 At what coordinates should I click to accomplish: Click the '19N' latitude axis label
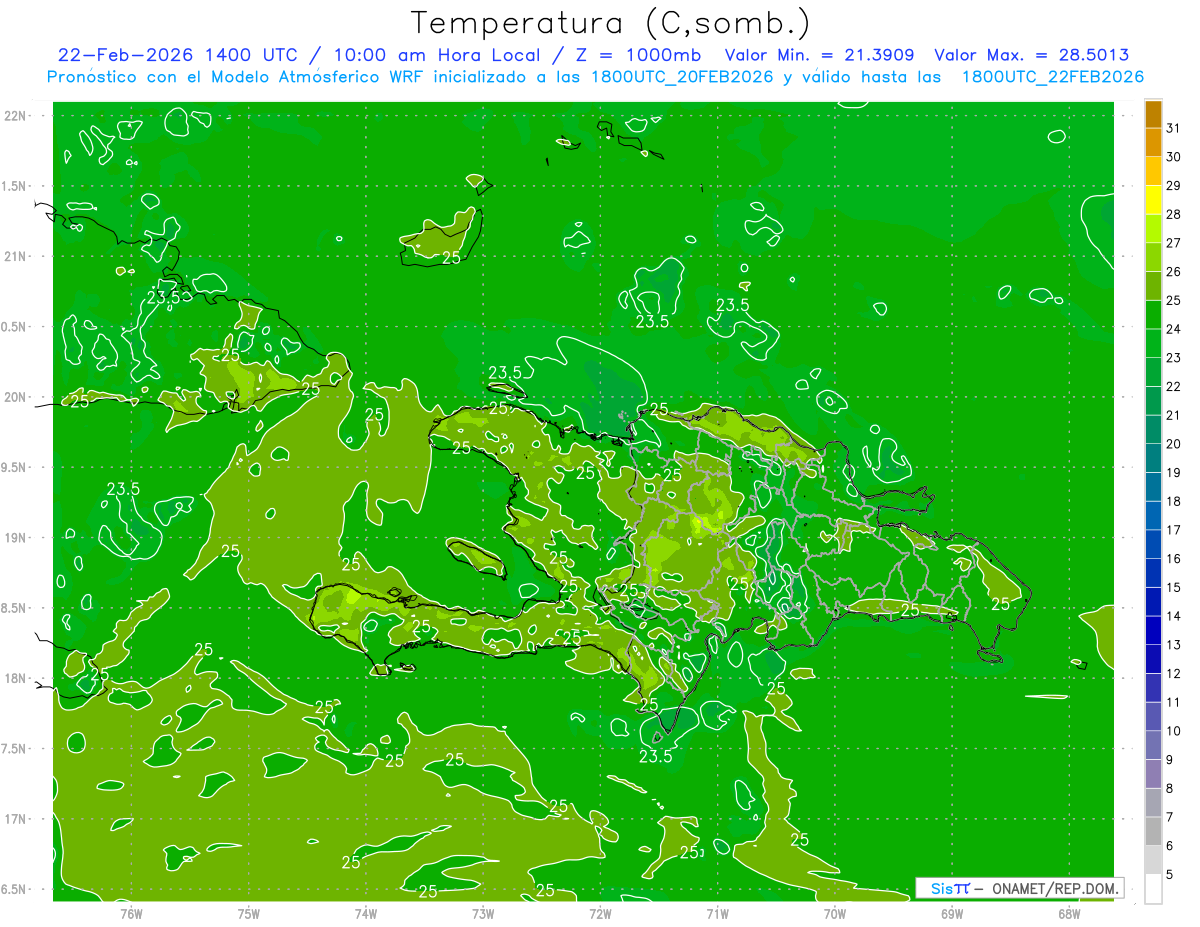(x=15, y=537)
